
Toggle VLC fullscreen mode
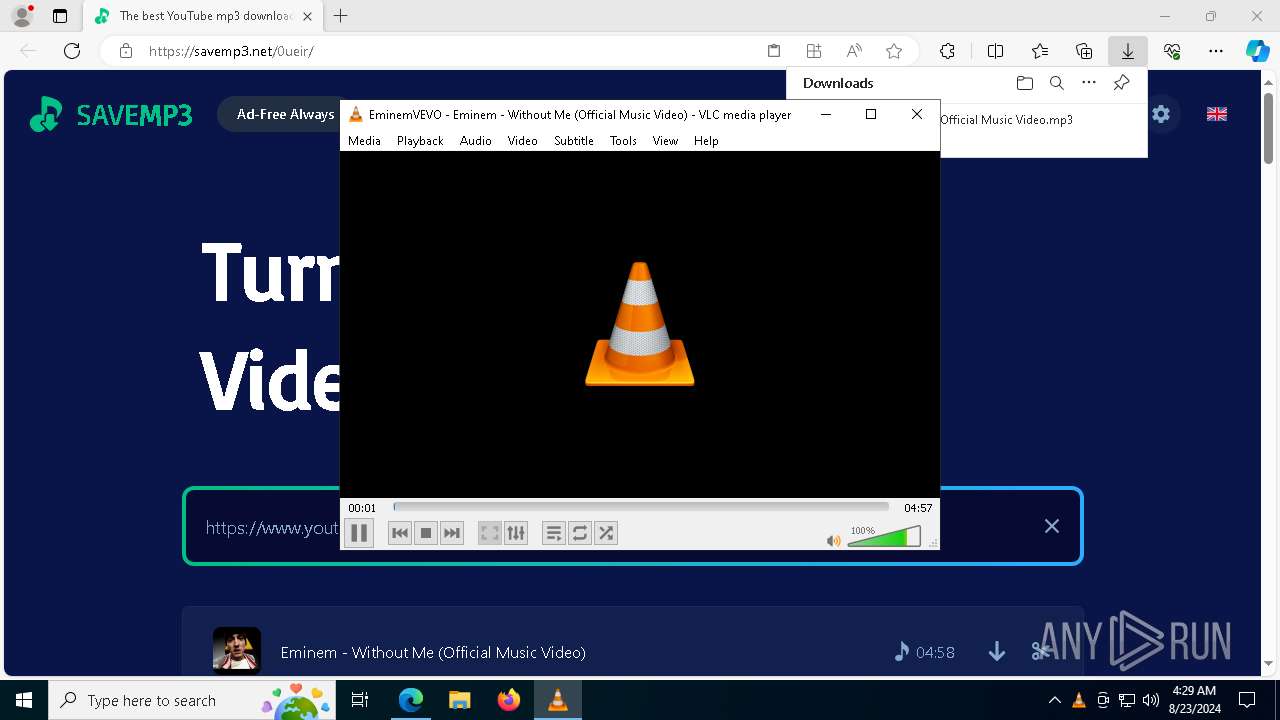click(x=489, y=533)
